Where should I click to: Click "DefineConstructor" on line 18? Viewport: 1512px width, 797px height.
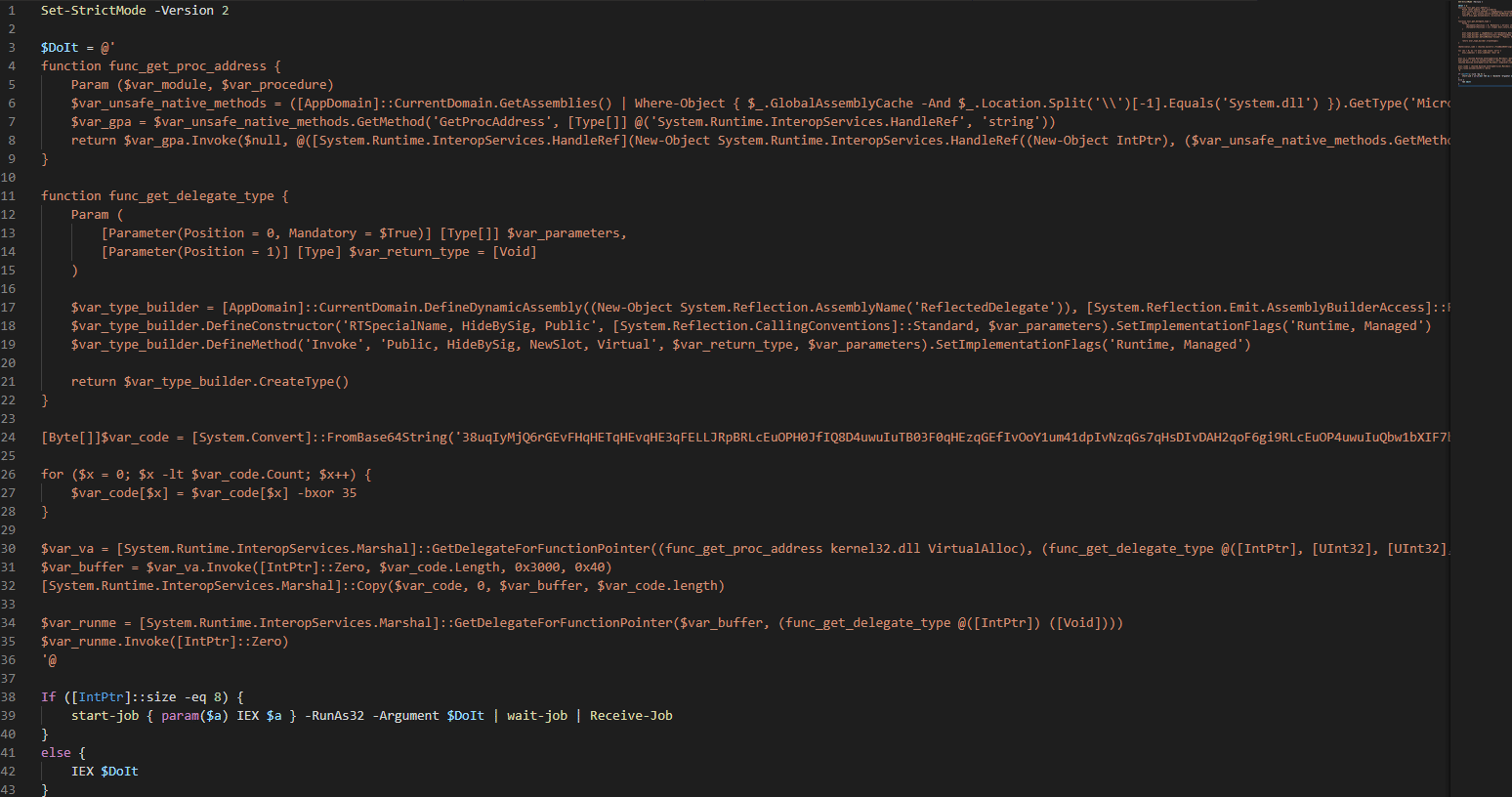click(x=271, y=326)
